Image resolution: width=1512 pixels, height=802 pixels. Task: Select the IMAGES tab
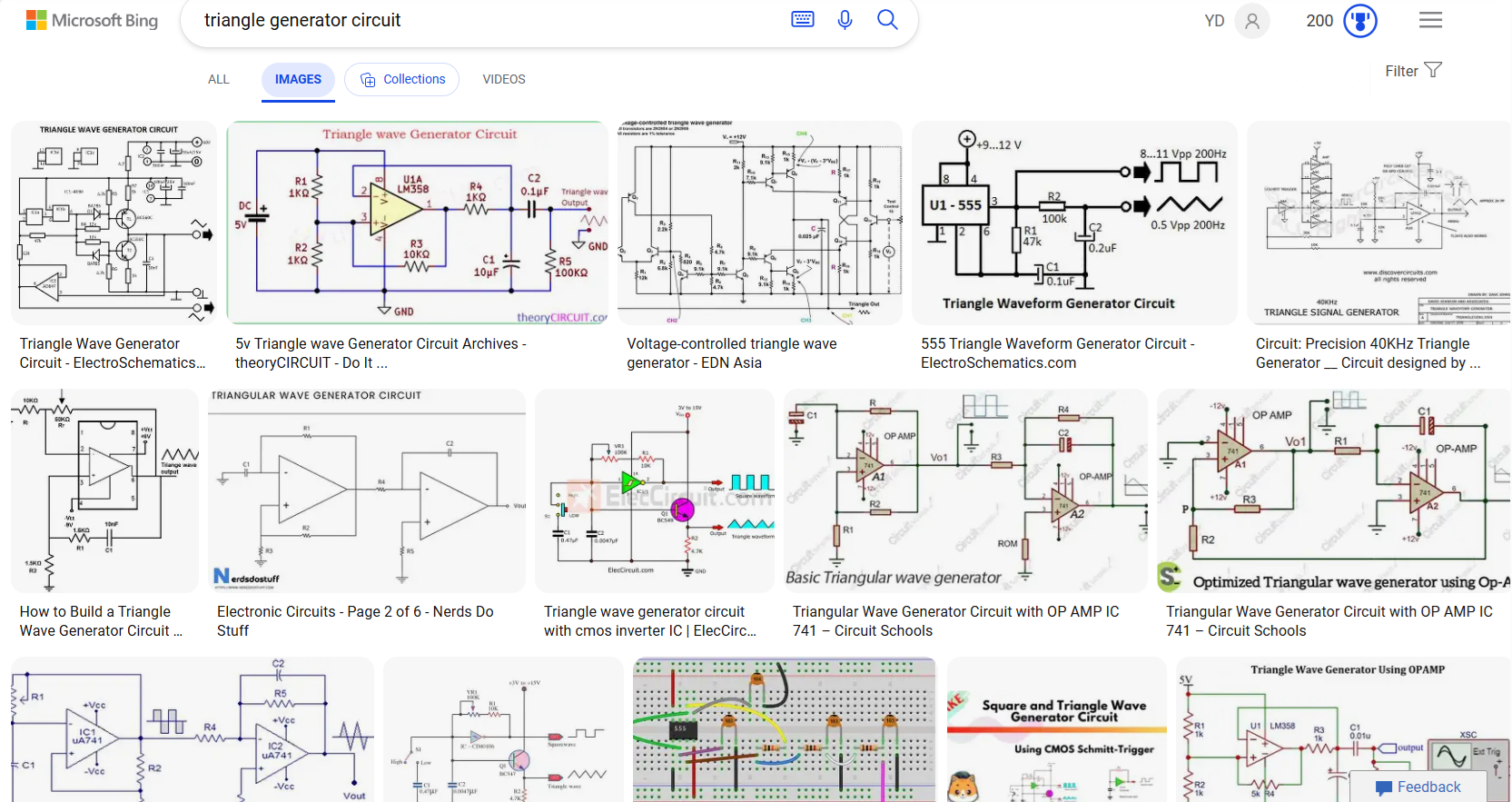click(x=298, y=79)
